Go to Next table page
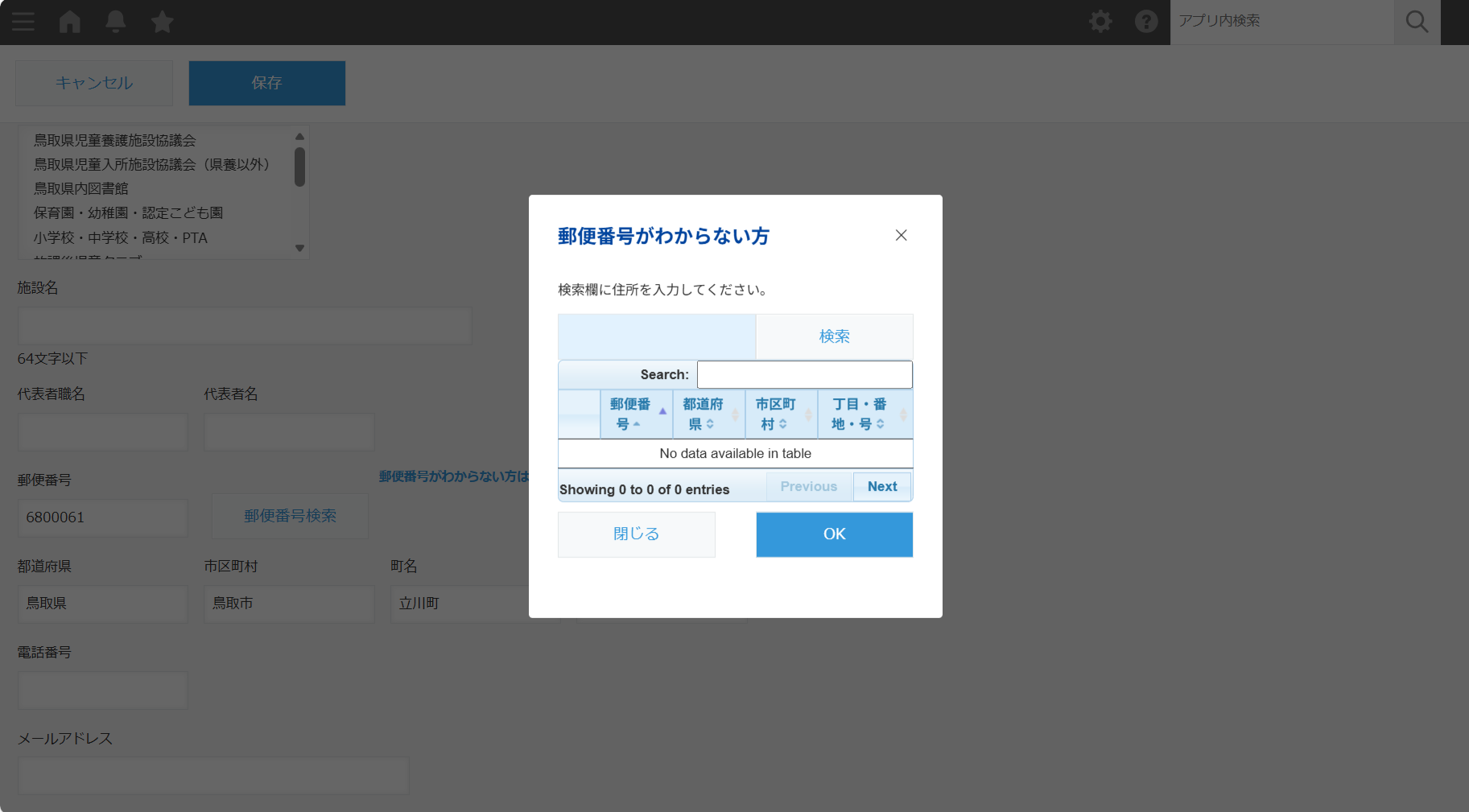The image size is (1469, 812). coord(882,487)
